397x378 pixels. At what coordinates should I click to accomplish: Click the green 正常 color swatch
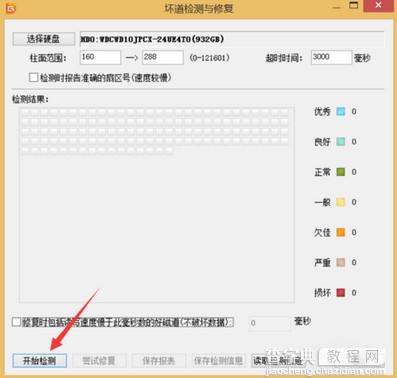[341, 172]
